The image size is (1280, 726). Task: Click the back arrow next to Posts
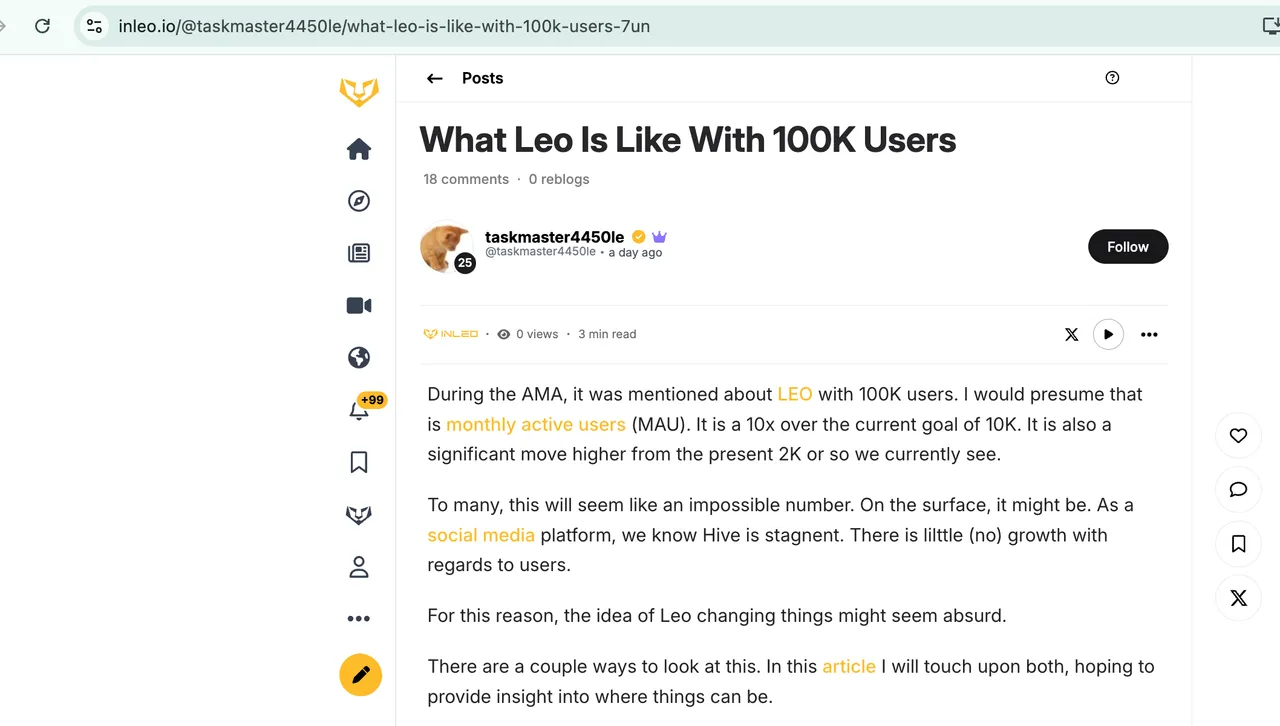[434, 78]
